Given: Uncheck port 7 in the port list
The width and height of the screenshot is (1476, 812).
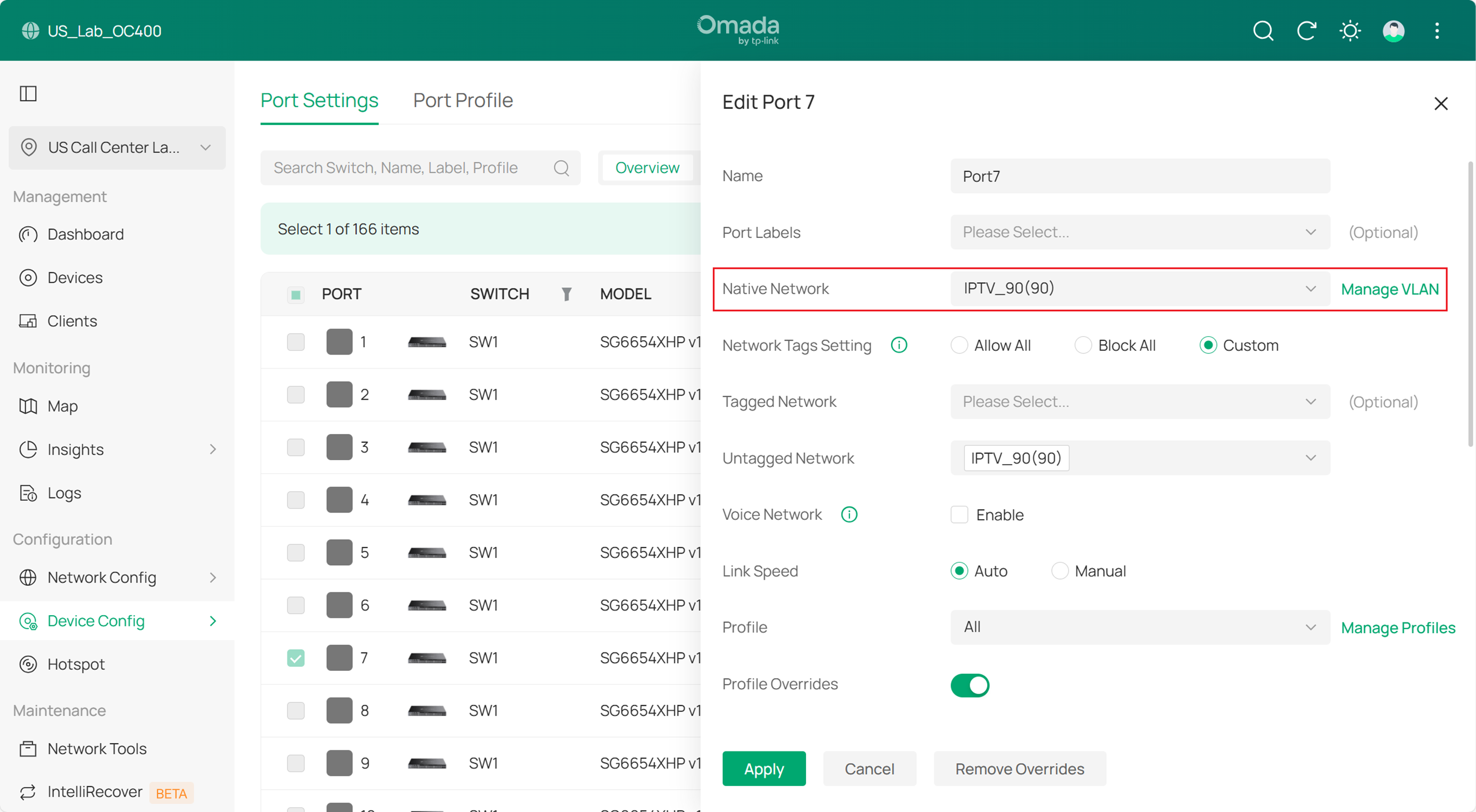Looking at the screenshot, I should click(x=296, y=659).
